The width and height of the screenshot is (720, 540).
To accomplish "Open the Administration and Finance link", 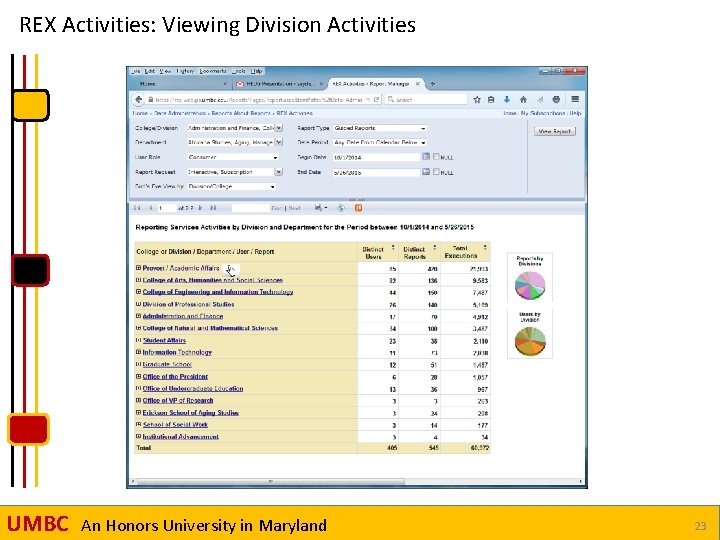I will [183, 316].
